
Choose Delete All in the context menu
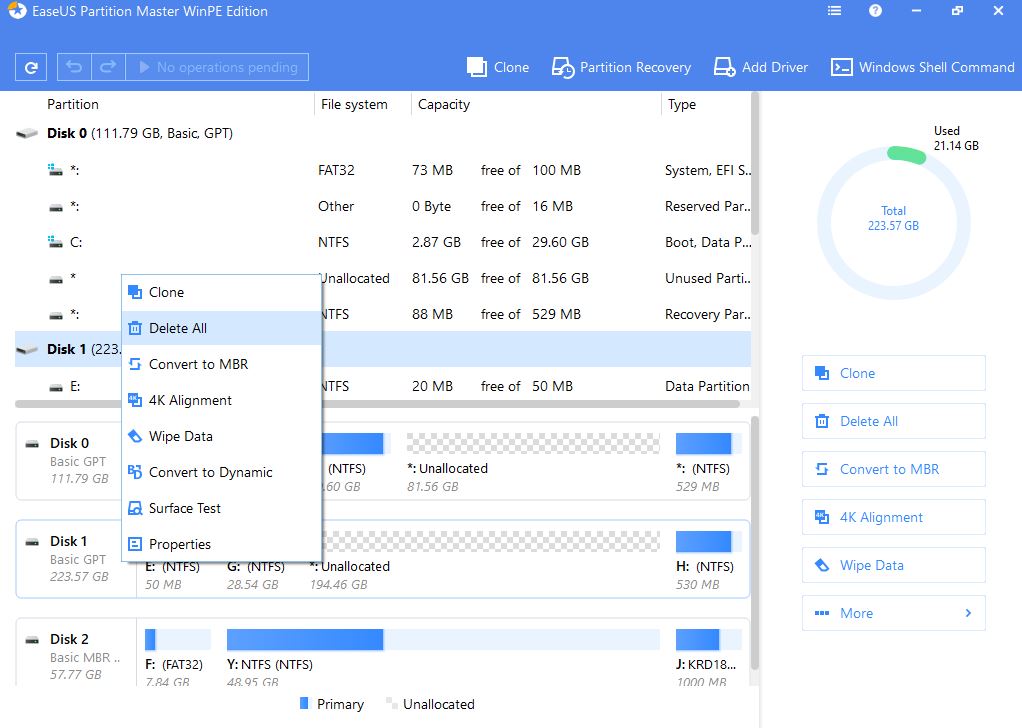(x=178, y=328)
